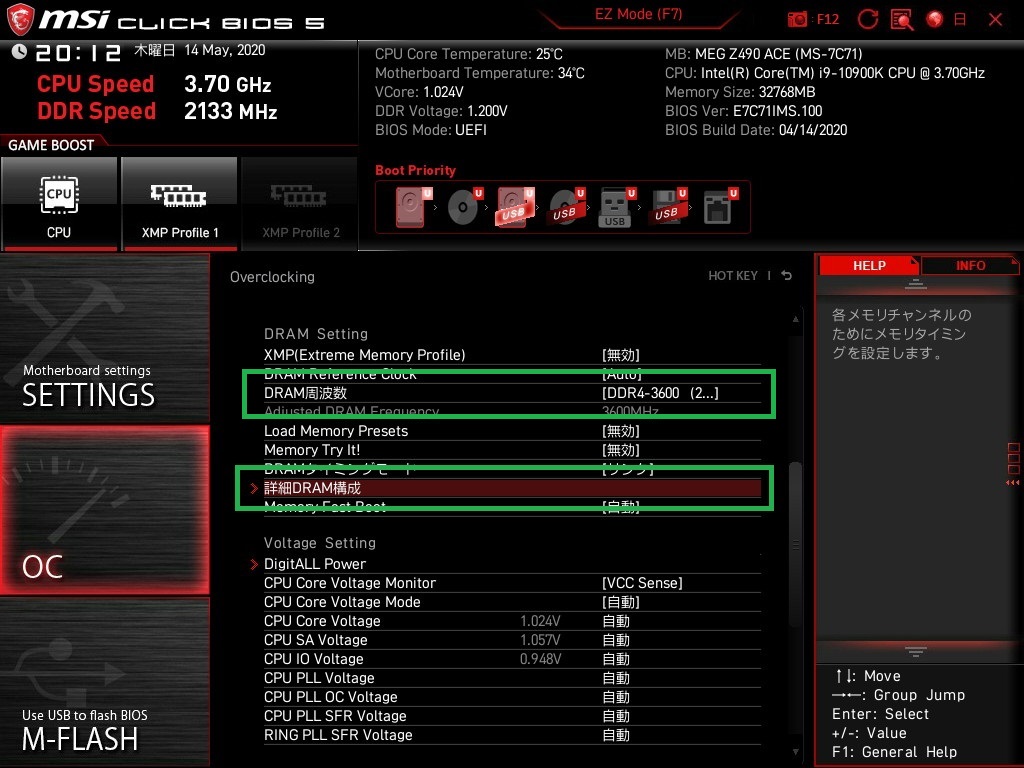Viewport: 1024px width, 768px height.
Task: Click the circular reset arrow icon in top bar
Action: (867, 20)
